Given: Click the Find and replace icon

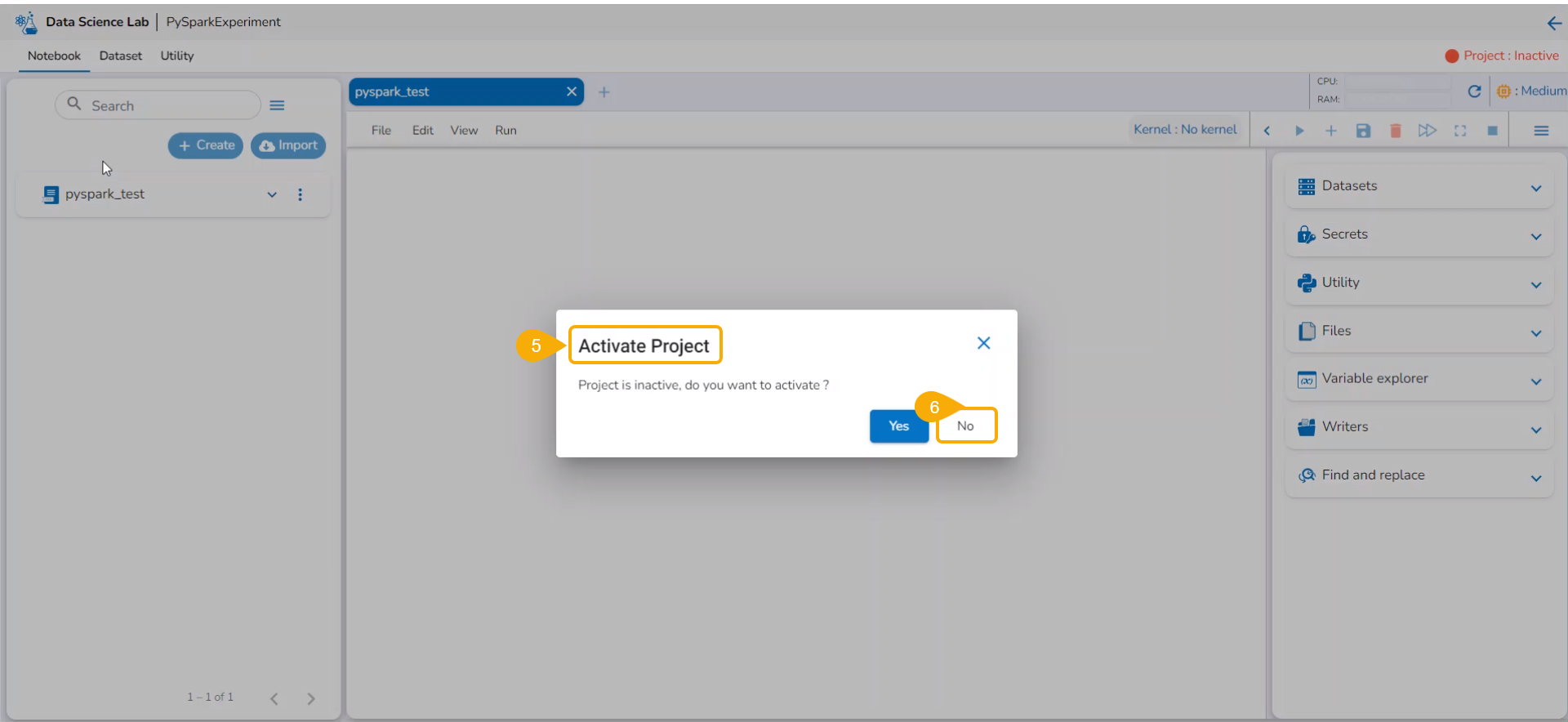Looking at the screenshot, I should point(1307,475).
